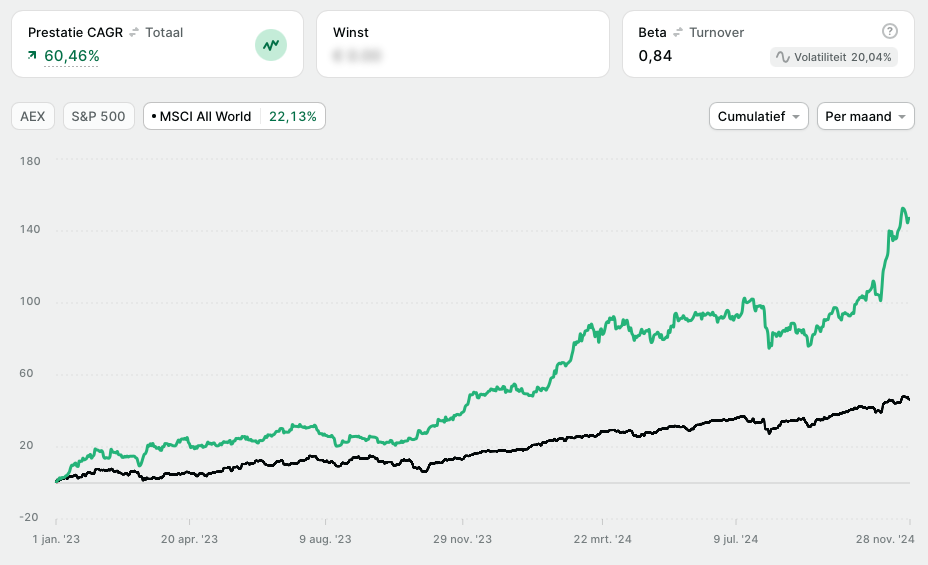Viewport: 928px width, 565px height.
Task: Toggle off MSCI All World benchmark
Action: (205, 117)
